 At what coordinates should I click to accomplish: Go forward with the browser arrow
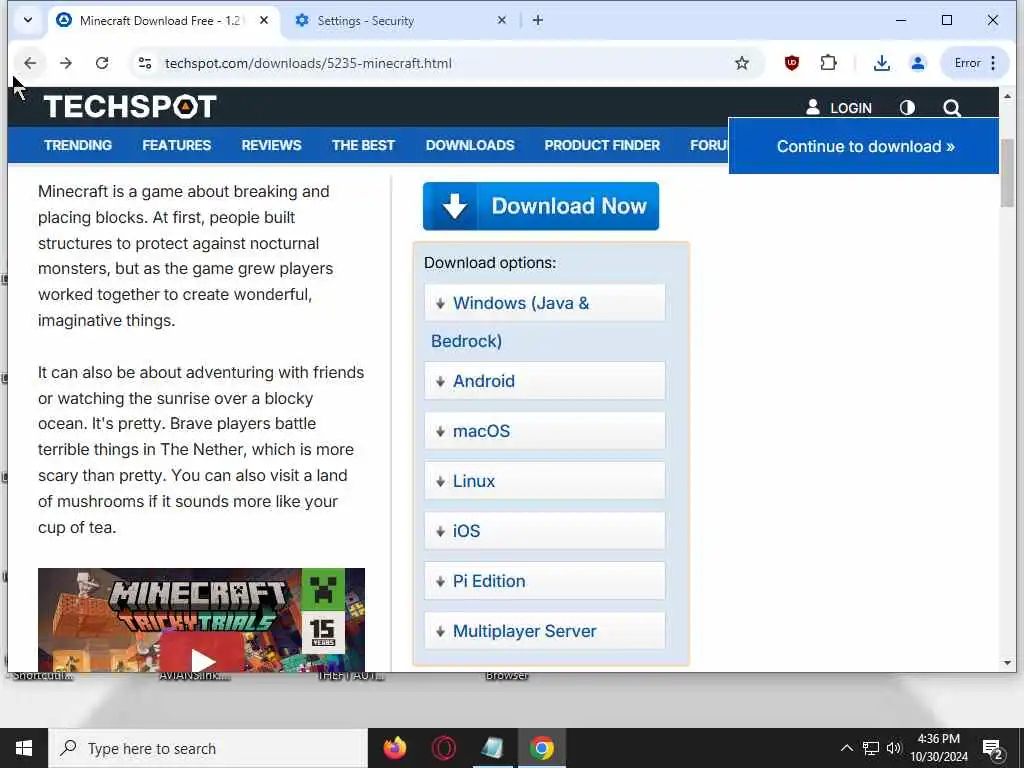pyautogui.click(x=66, y=63)
